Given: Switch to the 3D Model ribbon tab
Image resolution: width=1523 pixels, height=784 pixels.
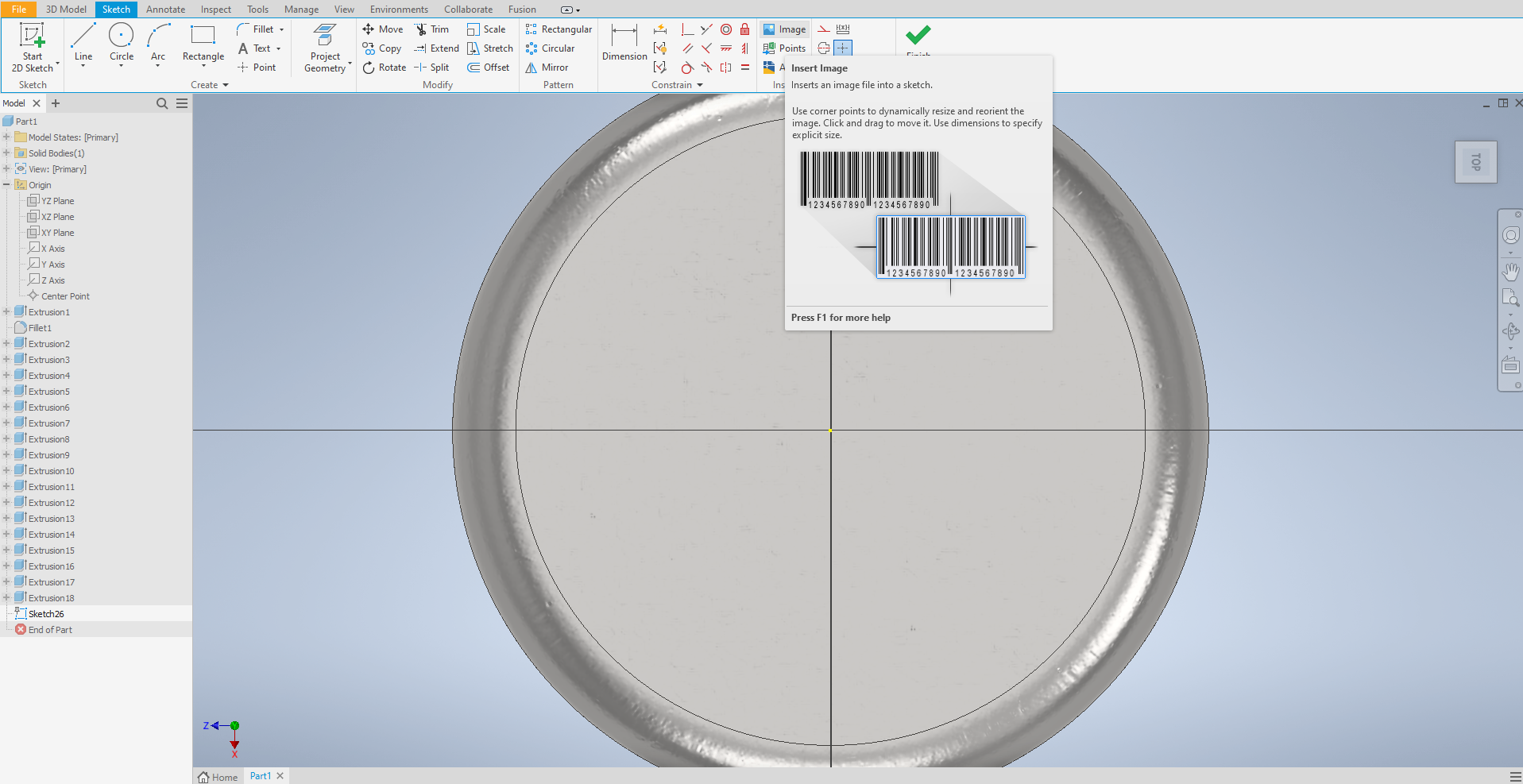Looking at the screenshot, I should [x=66, y=10].
